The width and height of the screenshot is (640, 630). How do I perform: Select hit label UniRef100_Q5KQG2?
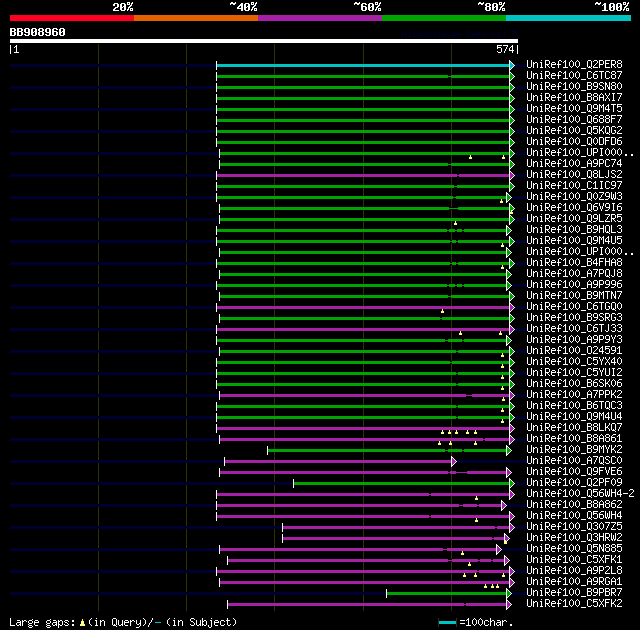[574, 131]
